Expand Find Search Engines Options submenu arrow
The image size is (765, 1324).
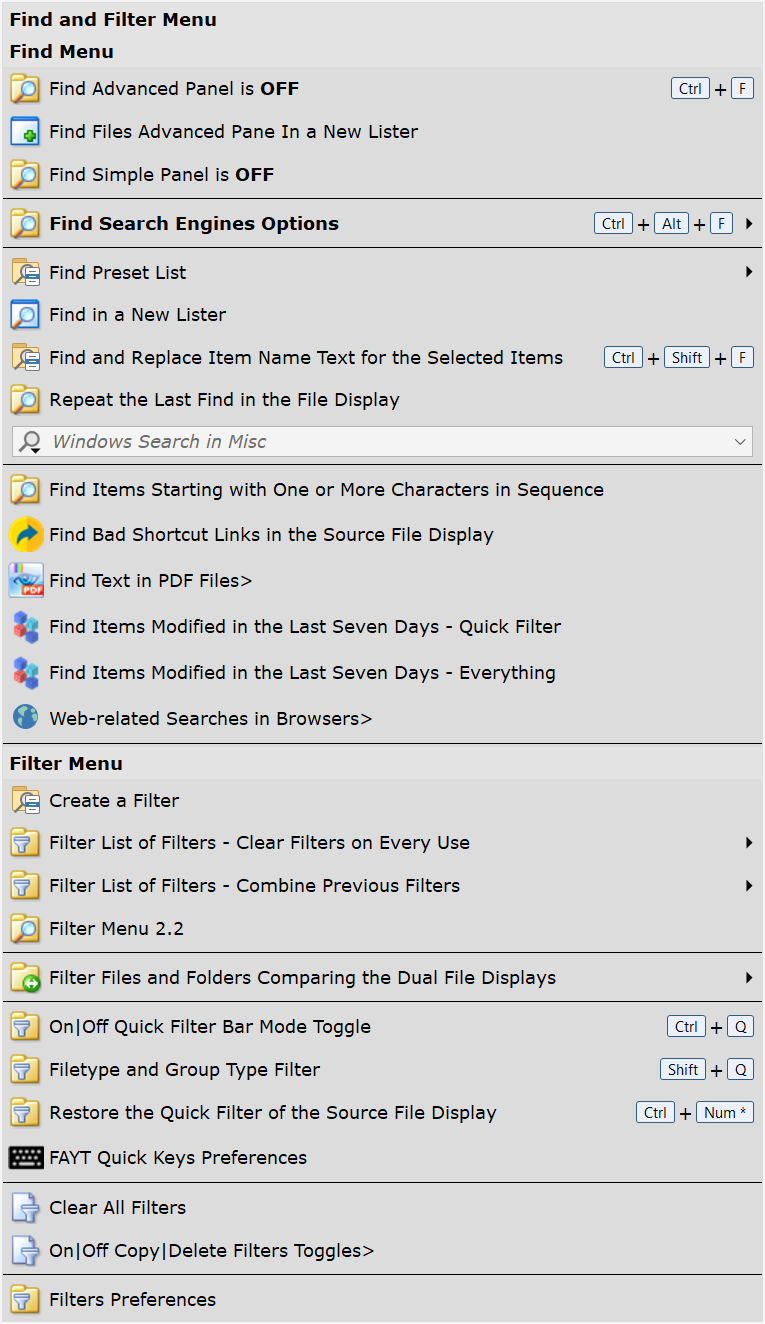tap(749, 224)
